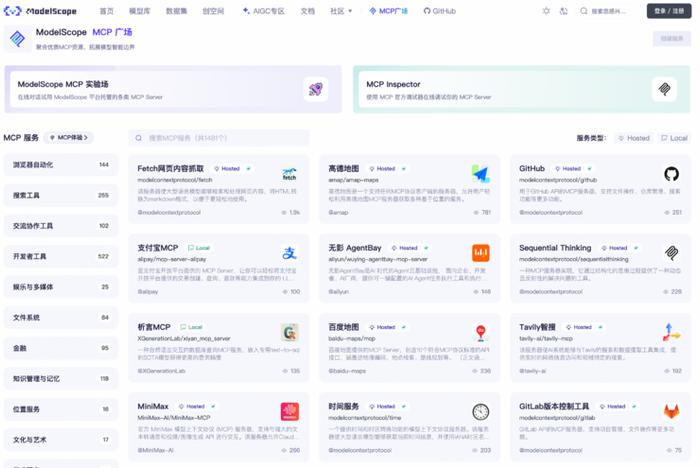Viewport: 700px width, 468px height.
Task: Expand Hosted arrow on 百度地图 card
Action: pos(404,327)
